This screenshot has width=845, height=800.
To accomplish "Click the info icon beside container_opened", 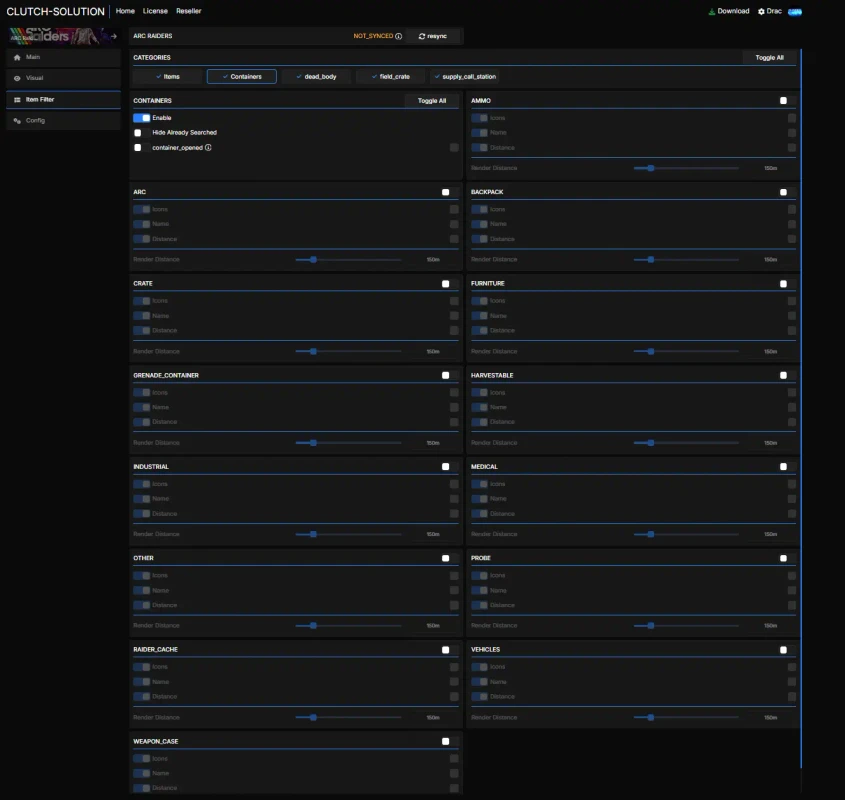I will tap(208, 148).
